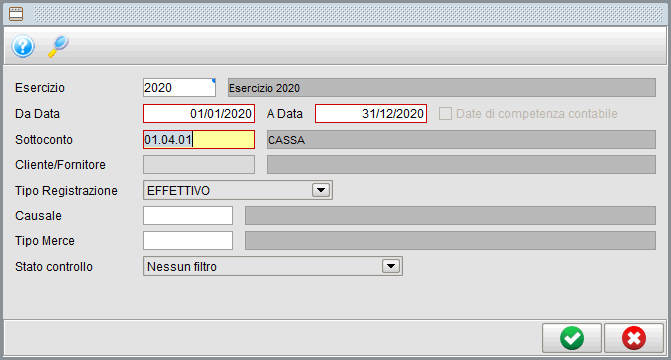The width and height of the screenshot is (671, 360).
Task: Click the dotted window title bar
Action: point(348,14)
